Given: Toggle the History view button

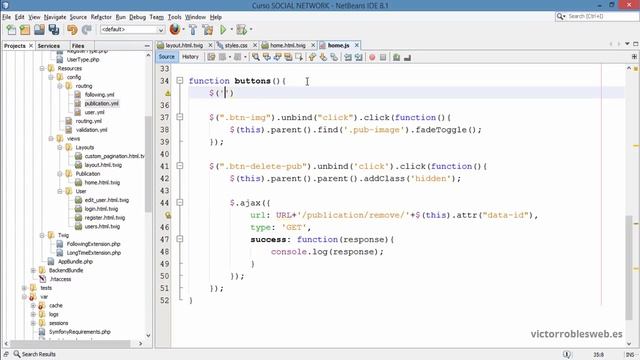Looking at the screenshot, I should (190, 57).
